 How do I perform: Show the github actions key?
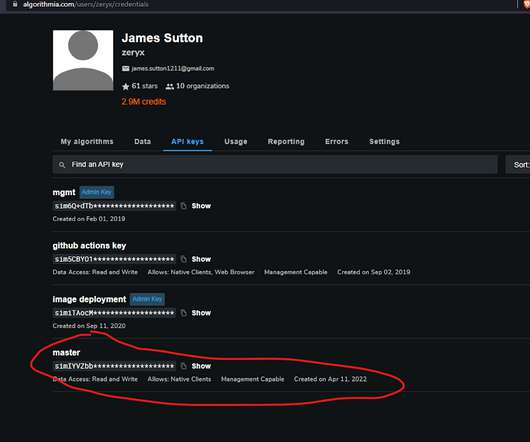pos(201,259)
